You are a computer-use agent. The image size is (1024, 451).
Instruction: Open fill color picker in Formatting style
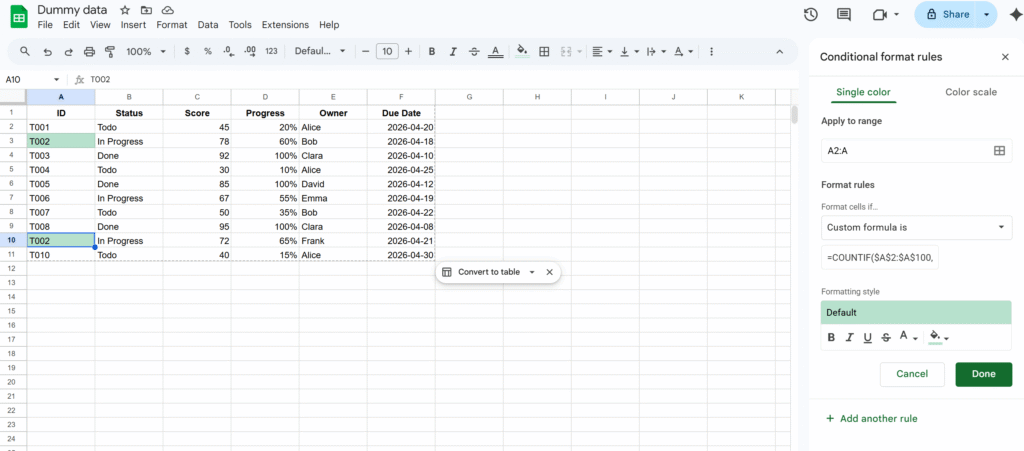[x=937, y=337]
